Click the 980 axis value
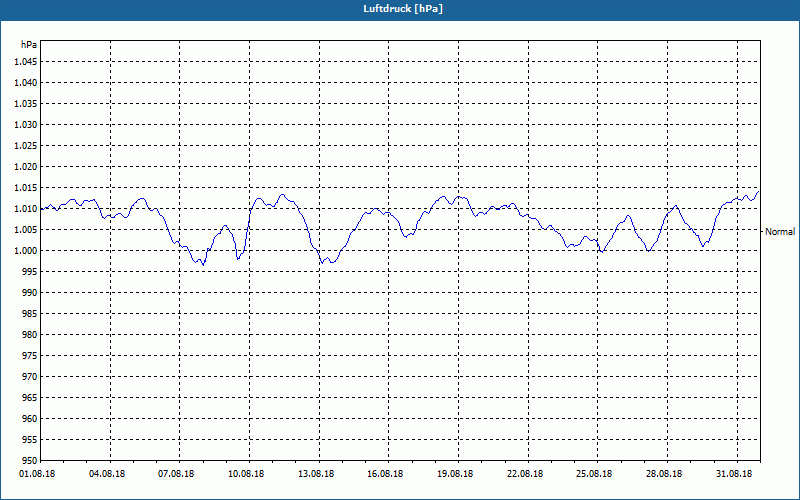Viewport: 800px width, 500px height. point(30,335)
